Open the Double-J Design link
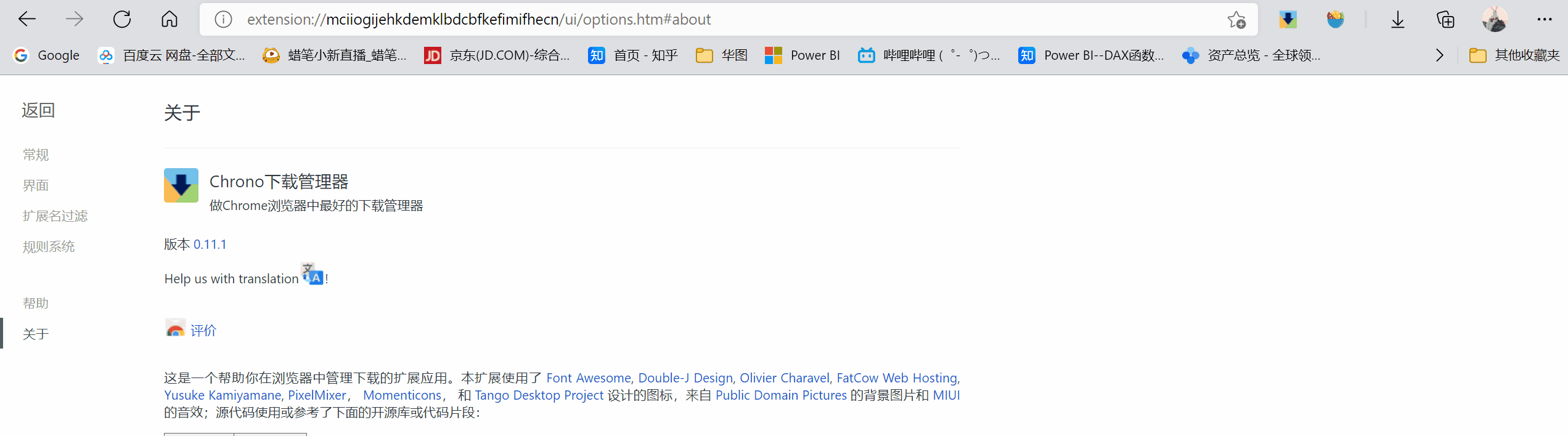 685,378
